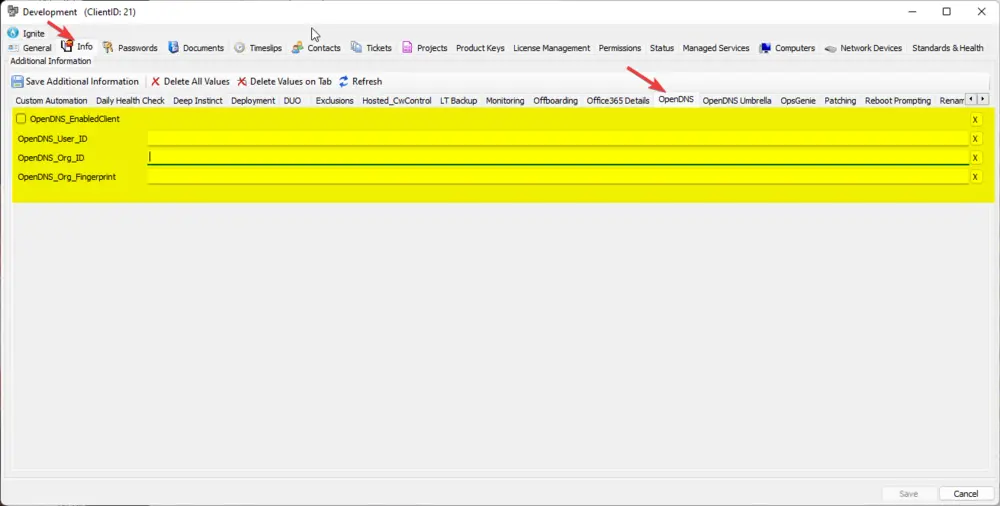Clear OpenDNS_User_ID with its X button
1000x506 pixels.
pos(975,138)
